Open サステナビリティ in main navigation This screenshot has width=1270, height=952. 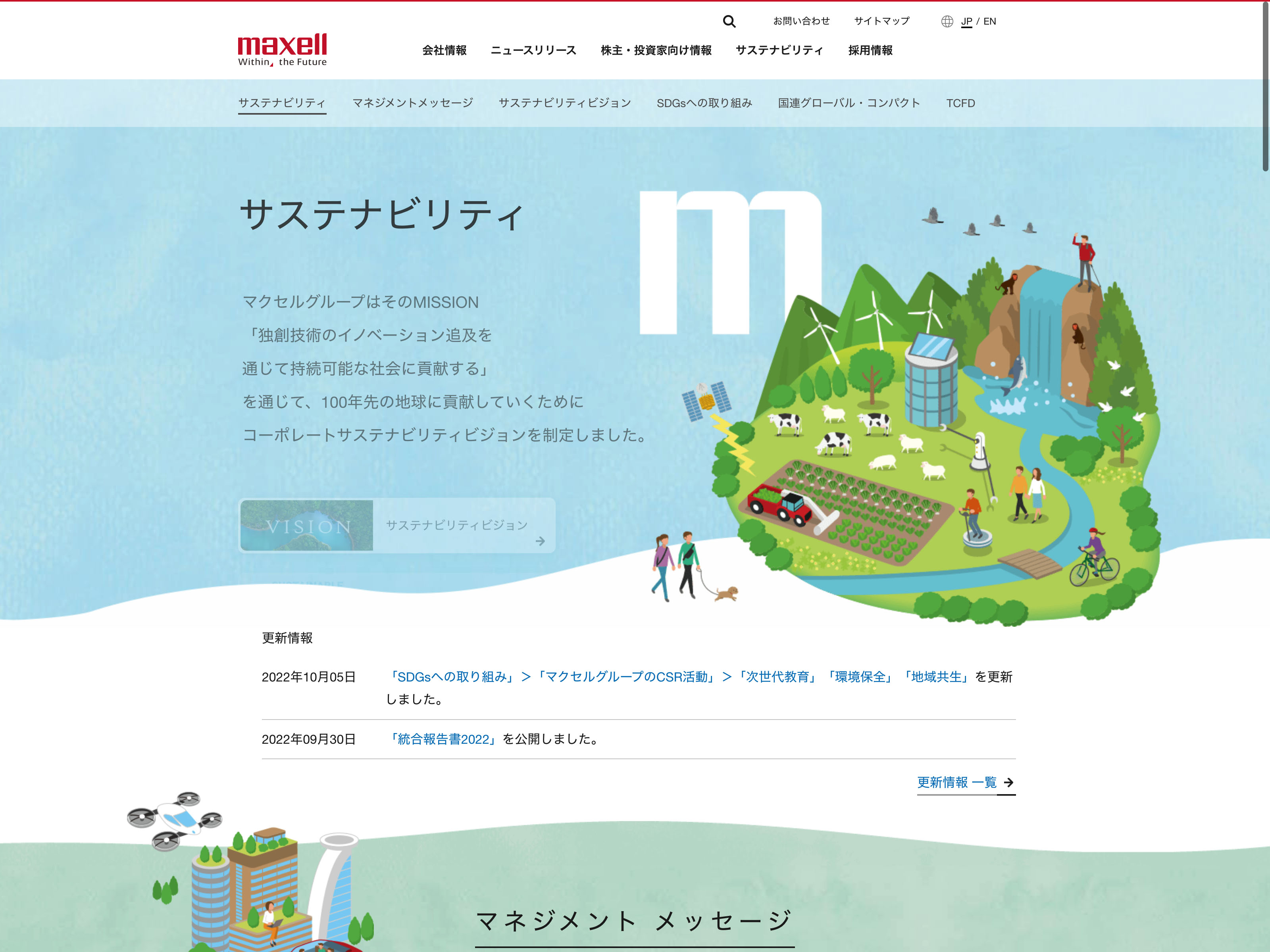(779, 50)
